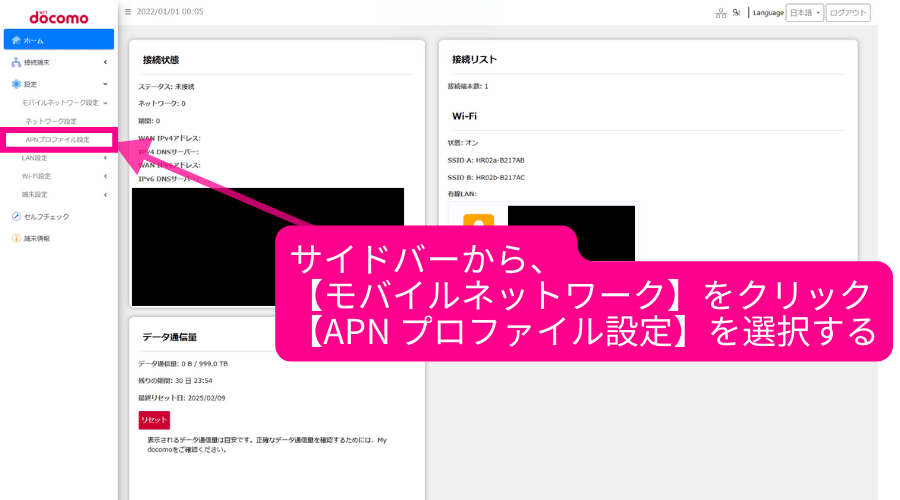The image size is (900, 500).
Task: Expand the LAN設定 chevron
Action: [106, 158]
